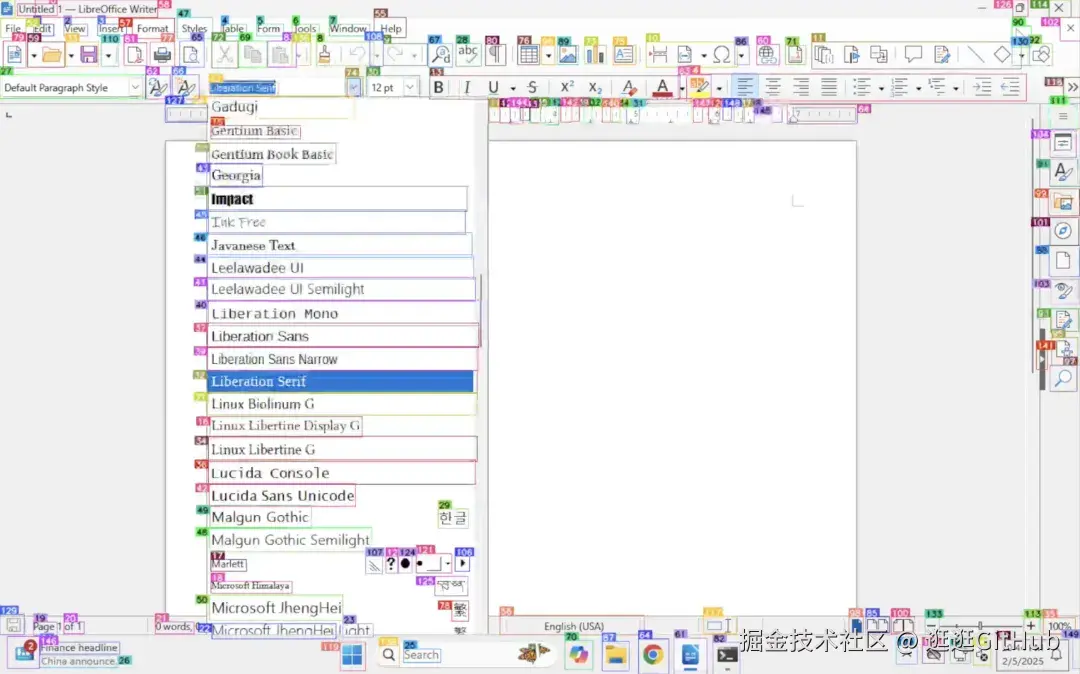Open Find & Replace magnifier icon
1080x674 pixels.
coord(440,54)
